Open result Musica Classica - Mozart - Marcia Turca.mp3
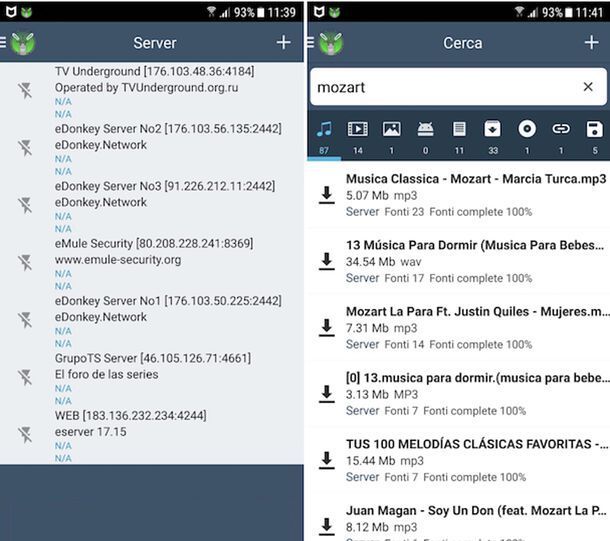Screen dimensions: 610x541 (x=459, y=195)
